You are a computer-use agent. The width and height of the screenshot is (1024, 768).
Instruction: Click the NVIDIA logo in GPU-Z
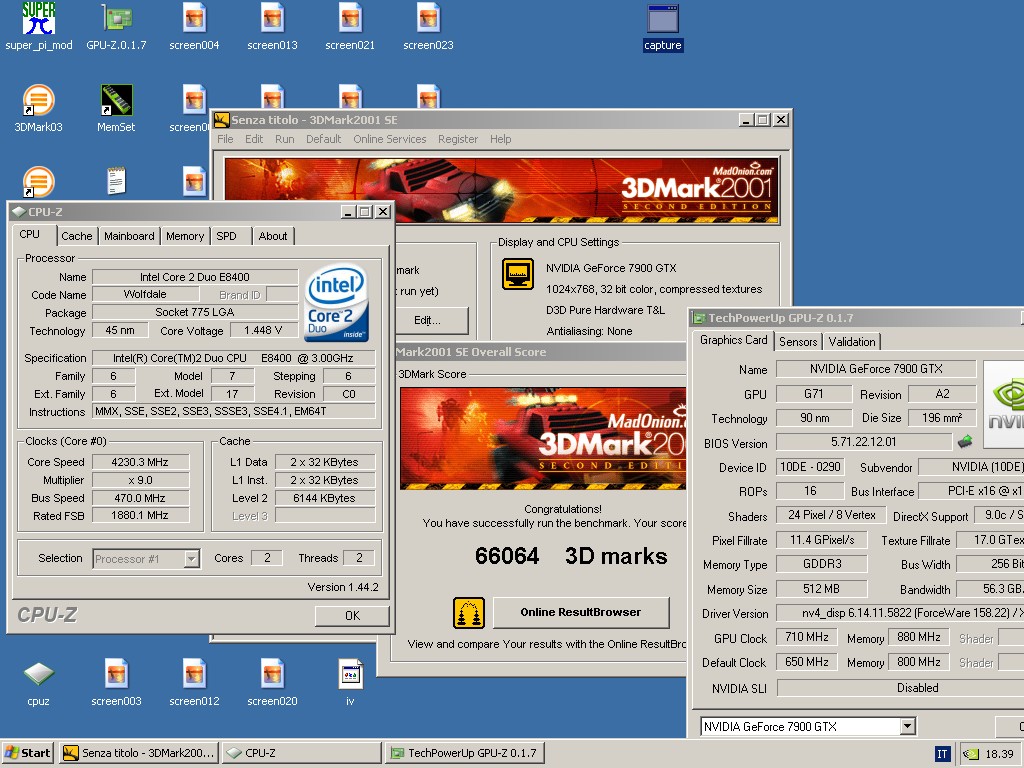tap(1004, 404)
